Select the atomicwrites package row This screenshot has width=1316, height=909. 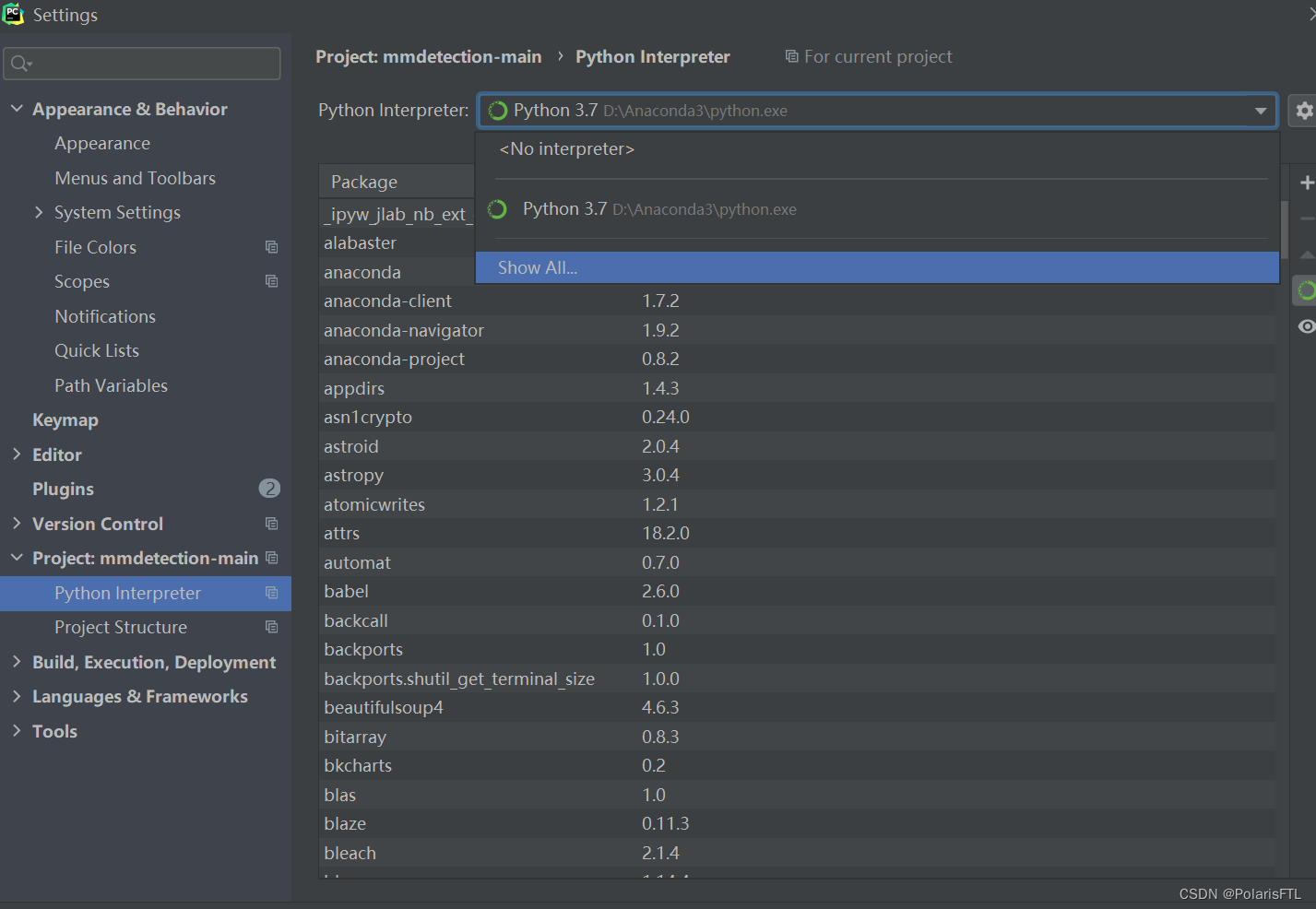pos(798,504)
